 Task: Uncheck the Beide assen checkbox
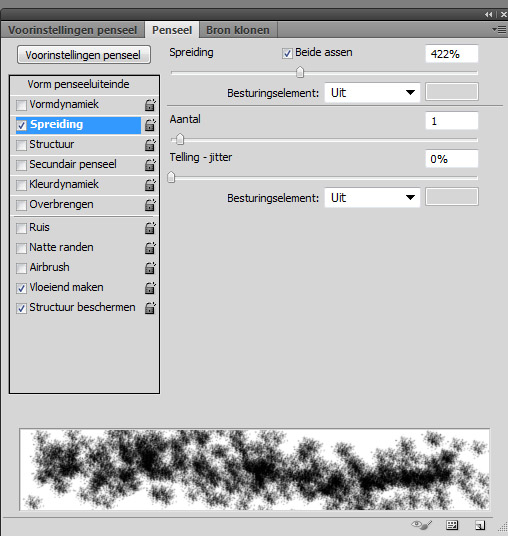[287, 53]
